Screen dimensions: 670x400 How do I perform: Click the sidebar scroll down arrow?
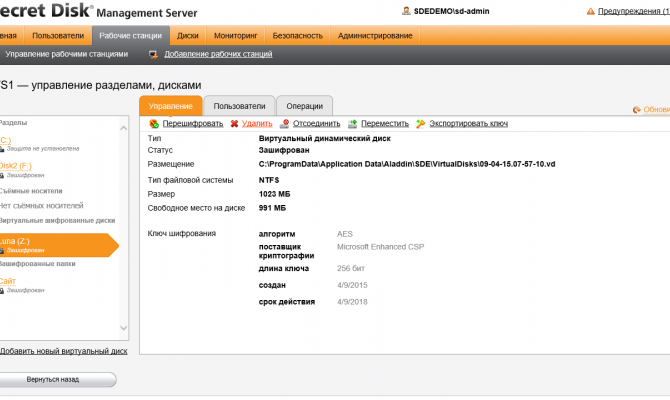click(x=124, y=328)
